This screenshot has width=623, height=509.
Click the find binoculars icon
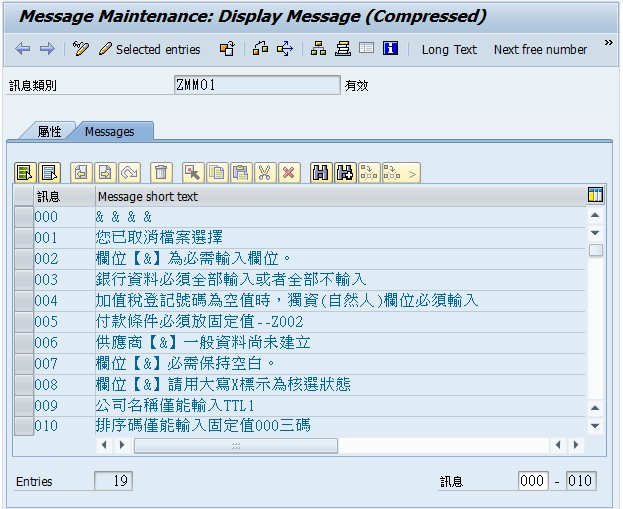321,173
